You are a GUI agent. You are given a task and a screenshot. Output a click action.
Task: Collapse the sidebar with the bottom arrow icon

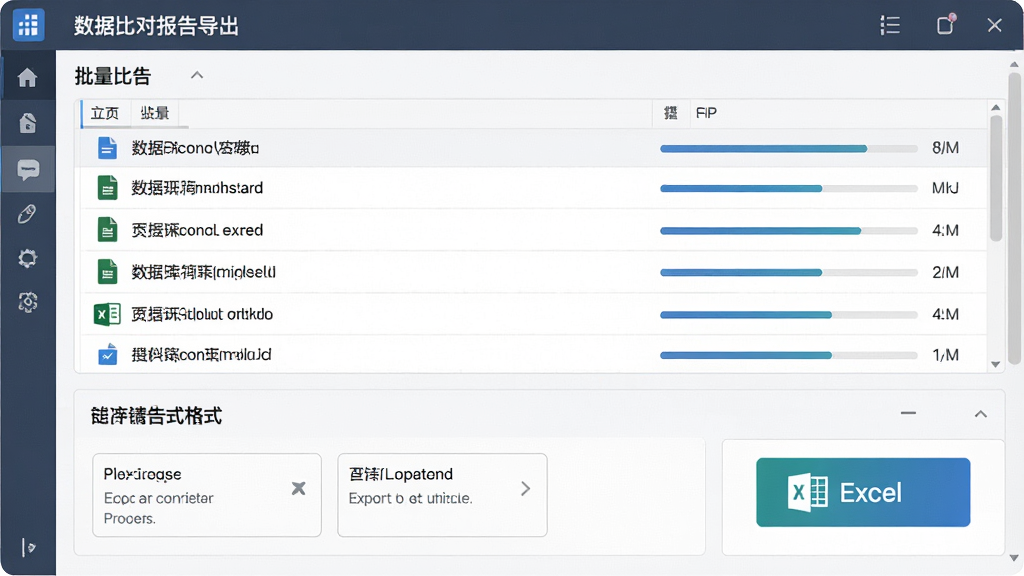tap(27, 547)
